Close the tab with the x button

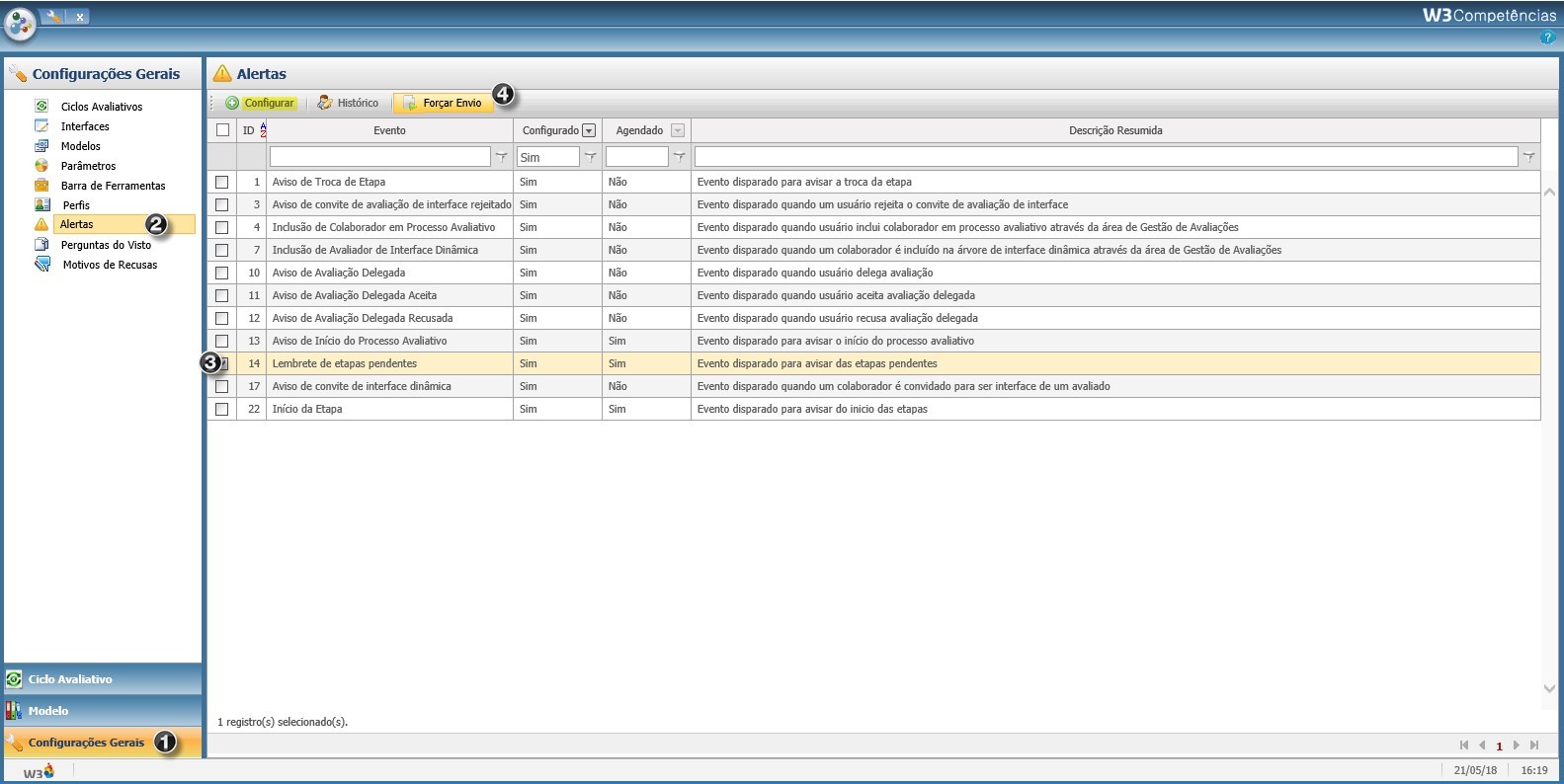[x=80, y=17]
